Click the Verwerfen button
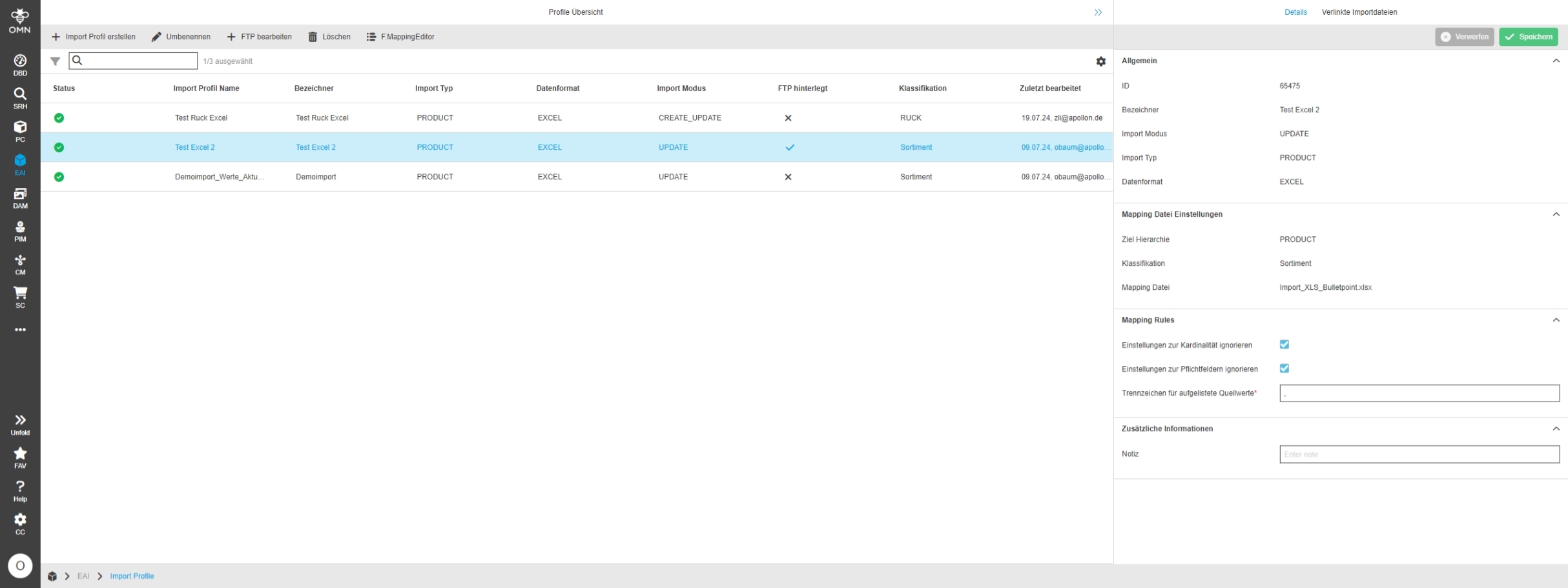This screenshot has height=588, width=1568. (1465, 37)
